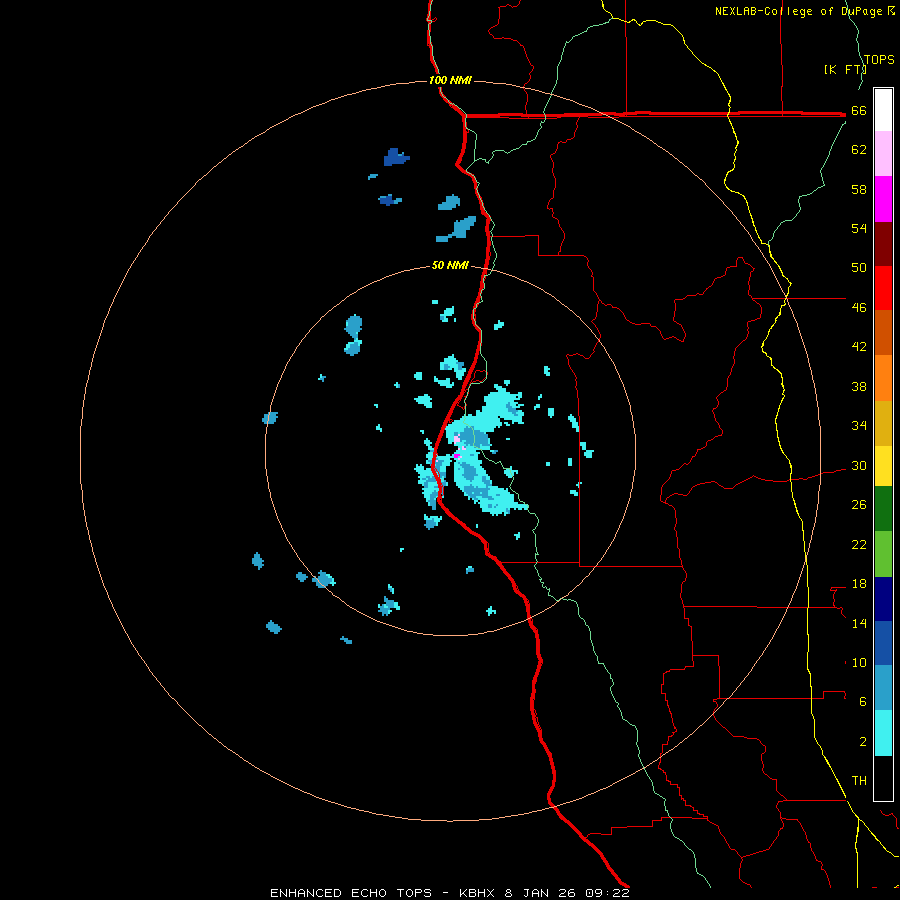Image resolution: width=900 pixels, height=900 pixels.
Task: Click the ENHANCED ECHO TOPS product title
Action: tap(351, 893)
